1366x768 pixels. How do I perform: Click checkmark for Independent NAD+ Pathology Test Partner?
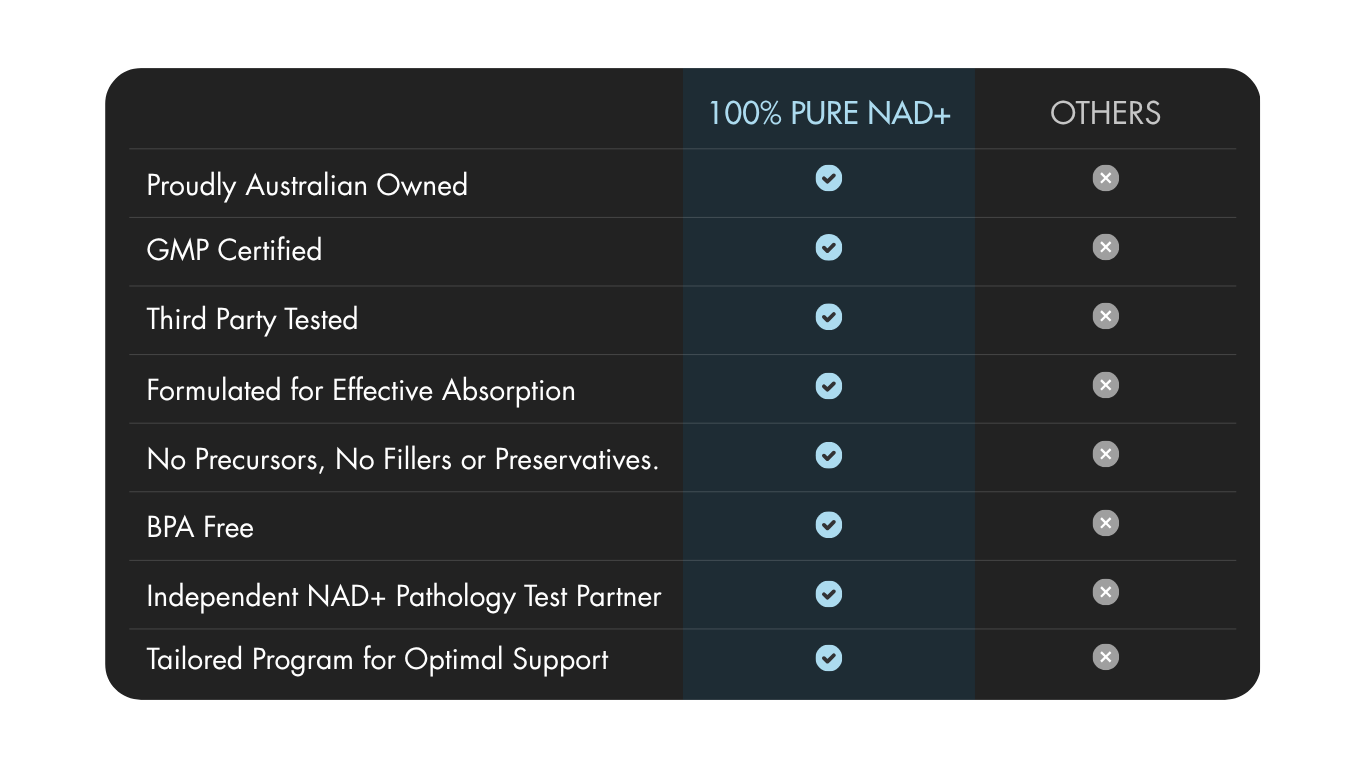(x=829, y=593)
